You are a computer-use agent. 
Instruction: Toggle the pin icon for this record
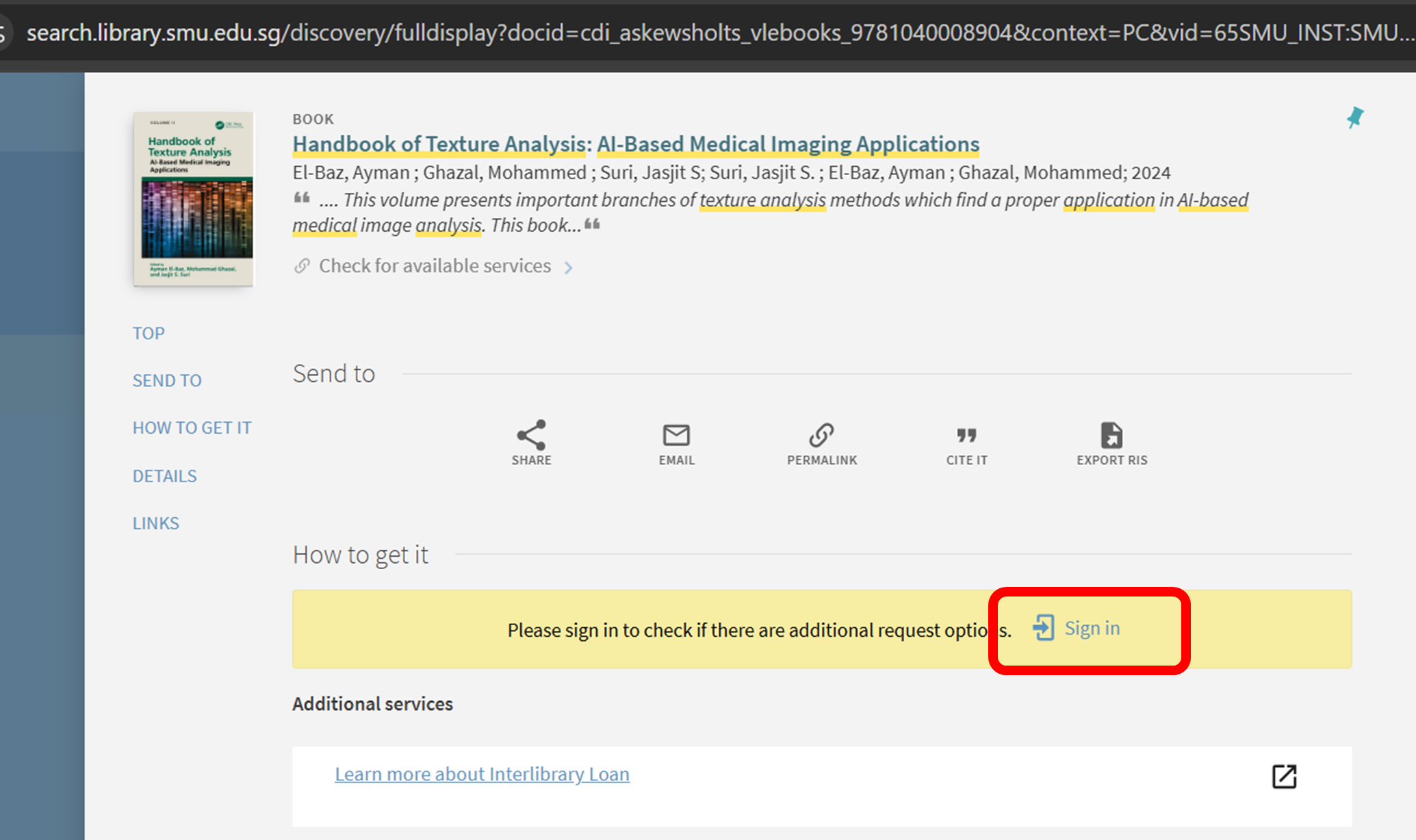(x=1354, y=118)
